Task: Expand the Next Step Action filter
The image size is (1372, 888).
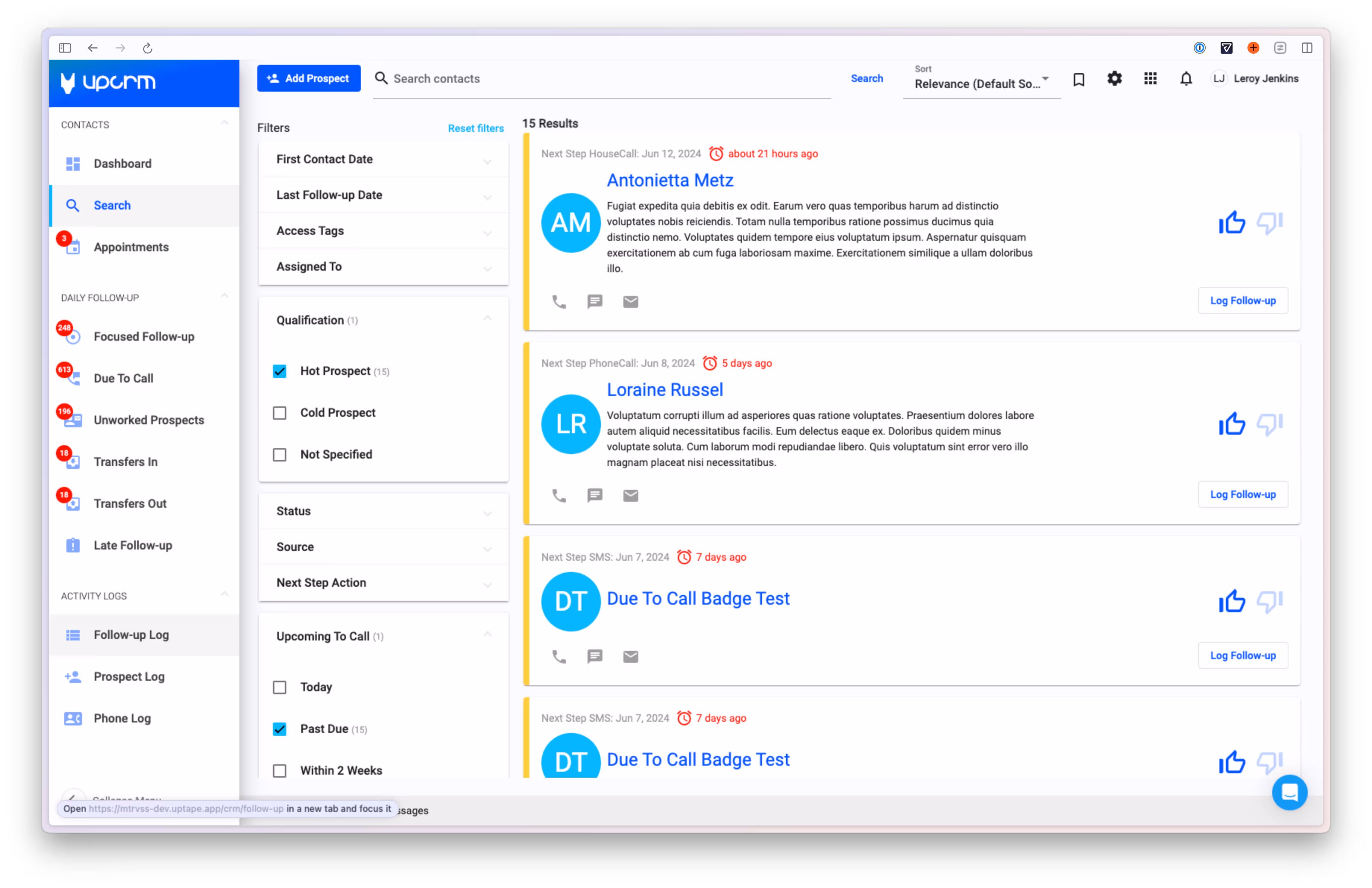Action: [x=383, y=583]
